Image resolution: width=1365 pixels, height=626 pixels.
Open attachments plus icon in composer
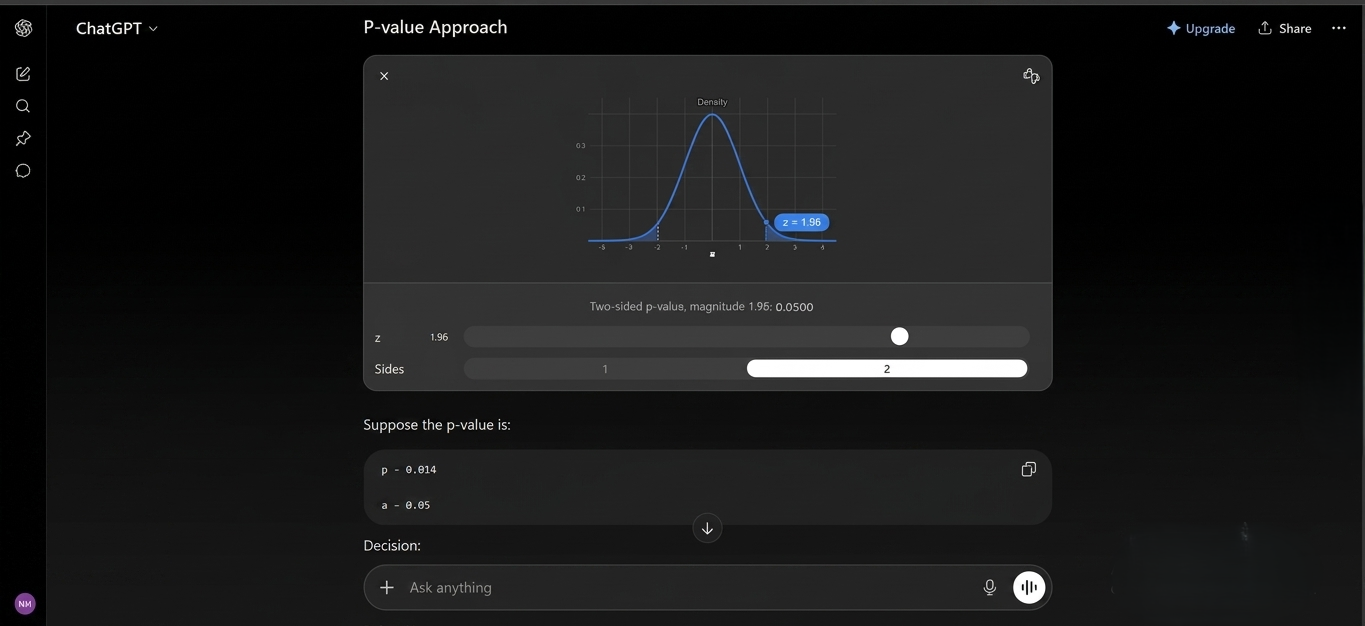pos(387,587)
